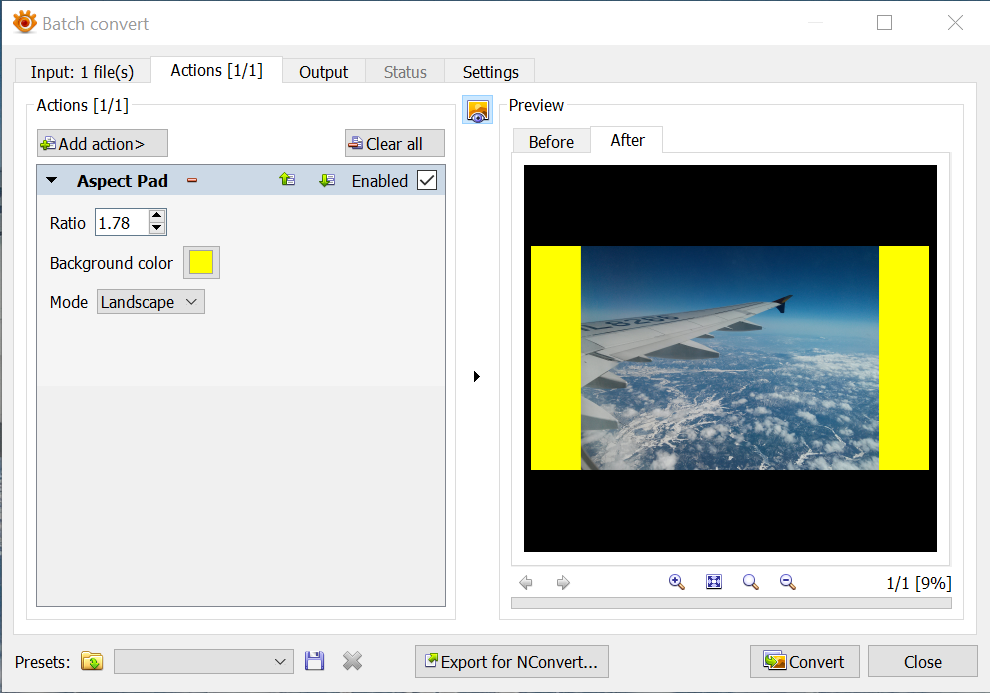Move Aspect Pad action down

326,180
